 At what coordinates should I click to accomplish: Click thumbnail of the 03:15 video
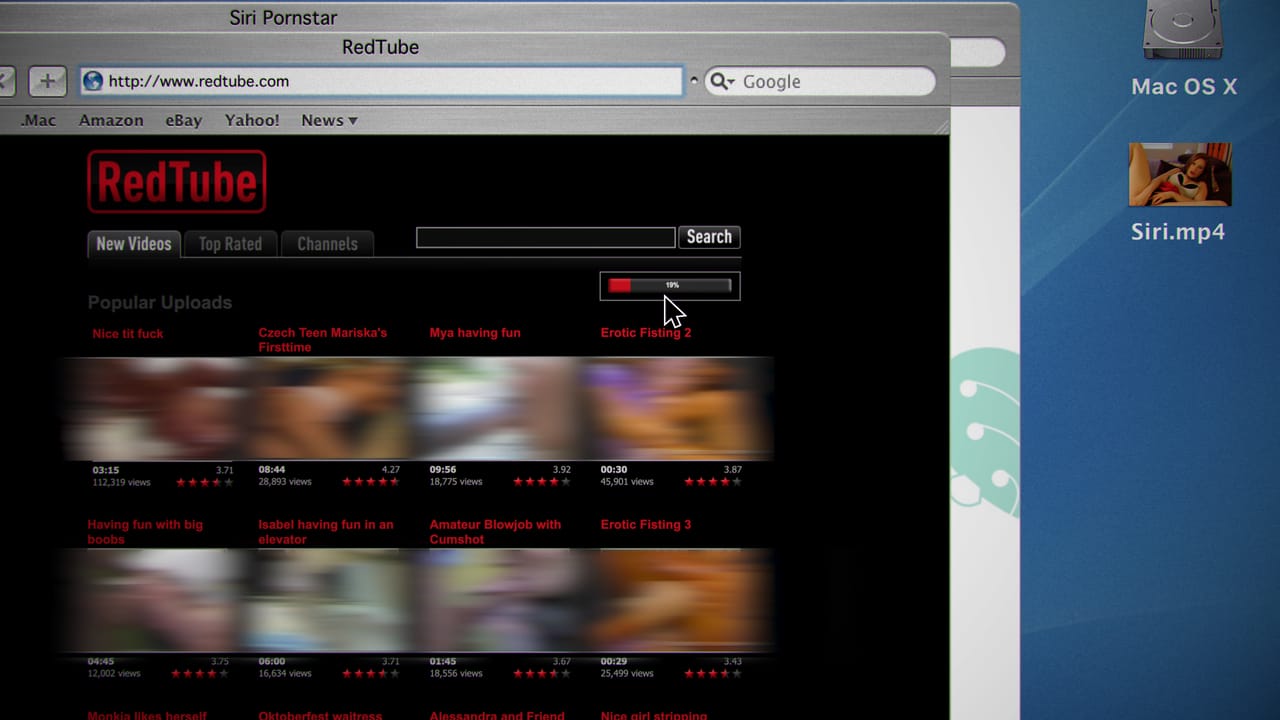(x=160, y=408)
